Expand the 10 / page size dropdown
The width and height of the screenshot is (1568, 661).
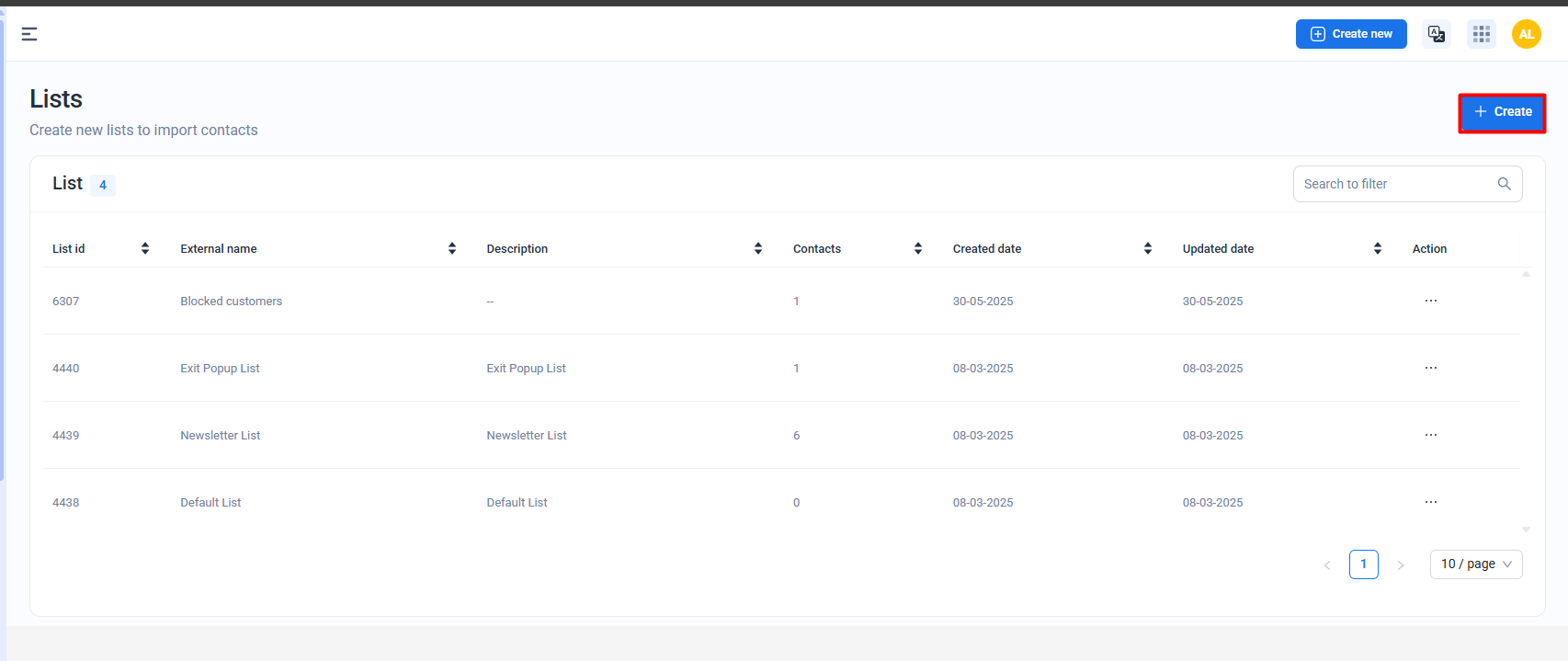(x=1475, y=564)
